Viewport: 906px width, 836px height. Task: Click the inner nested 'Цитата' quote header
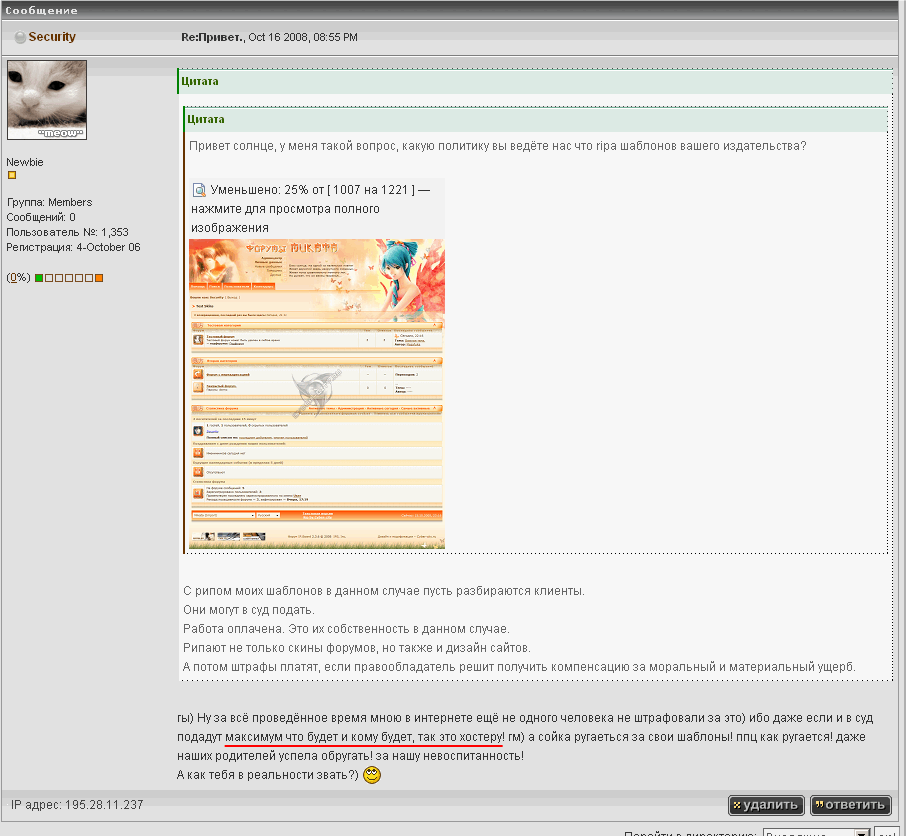pos(205,119)
